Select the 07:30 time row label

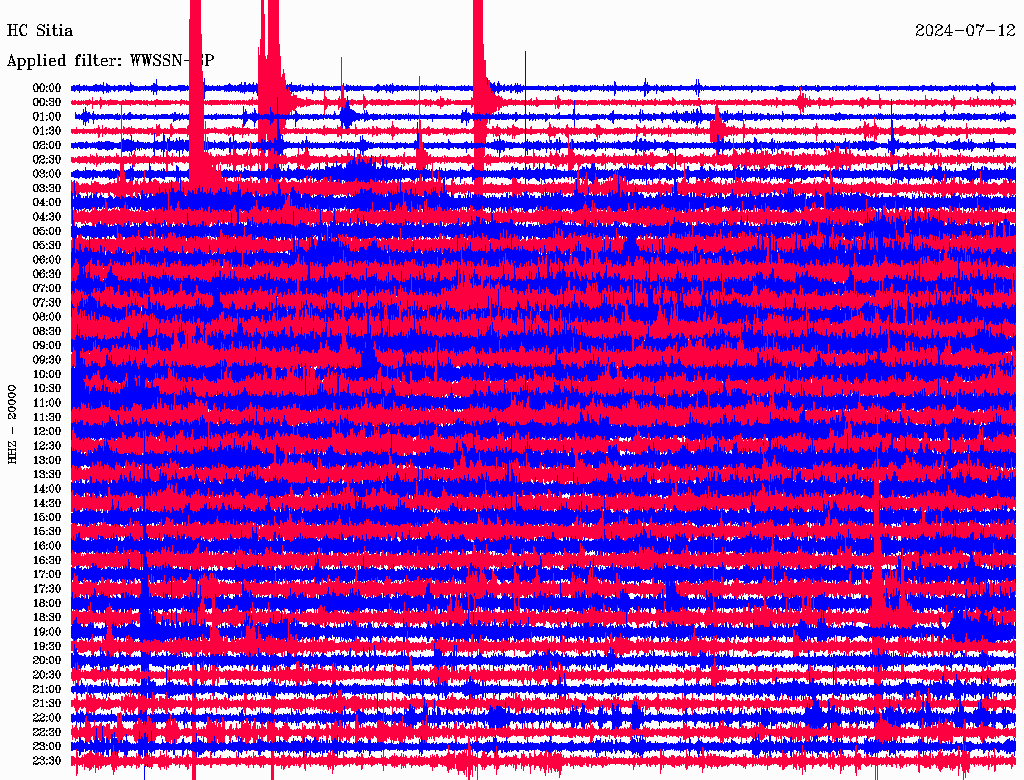point(47,302)
